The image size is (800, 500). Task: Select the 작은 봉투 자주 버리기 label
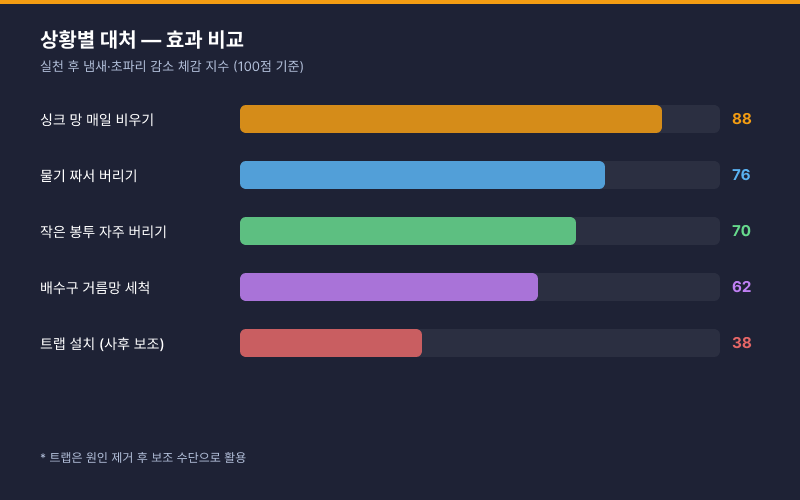click(104, 232)
